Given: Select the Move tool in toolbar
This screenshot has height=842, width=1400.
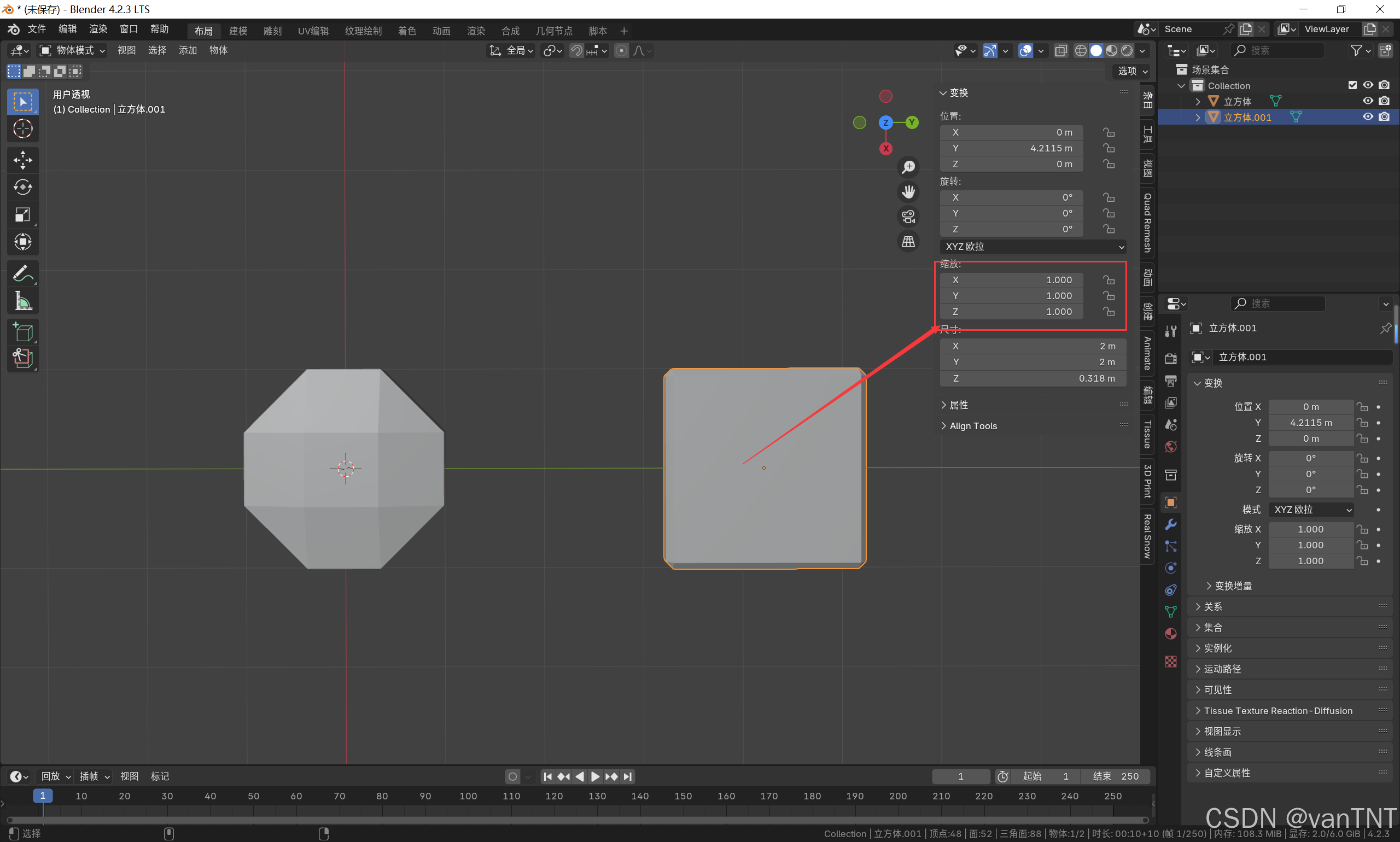Looking at the screenshot, I should (x=23, y=160).
